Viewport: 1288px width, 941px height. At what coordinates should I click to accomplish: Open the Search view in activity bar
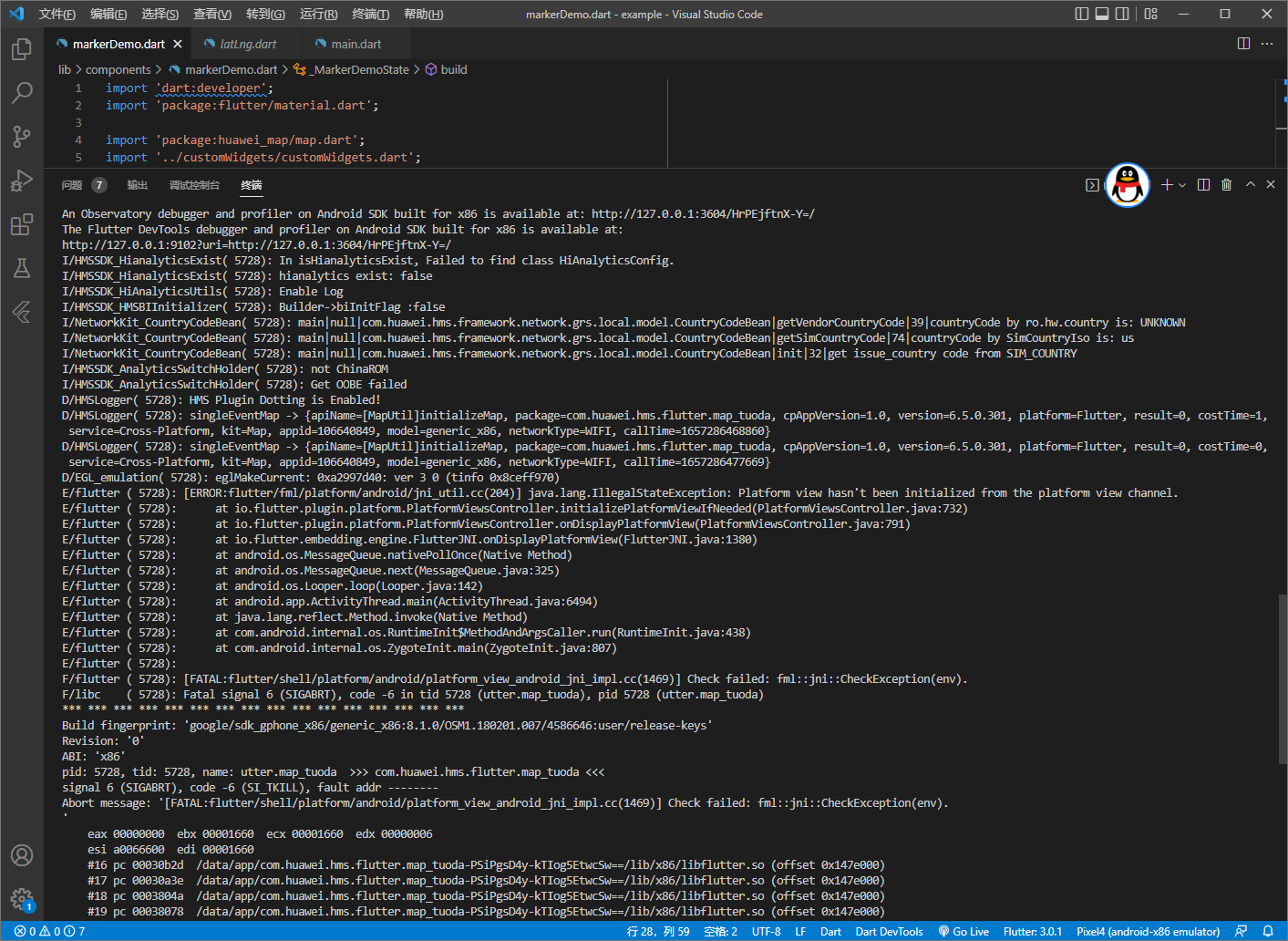point(22,92)
